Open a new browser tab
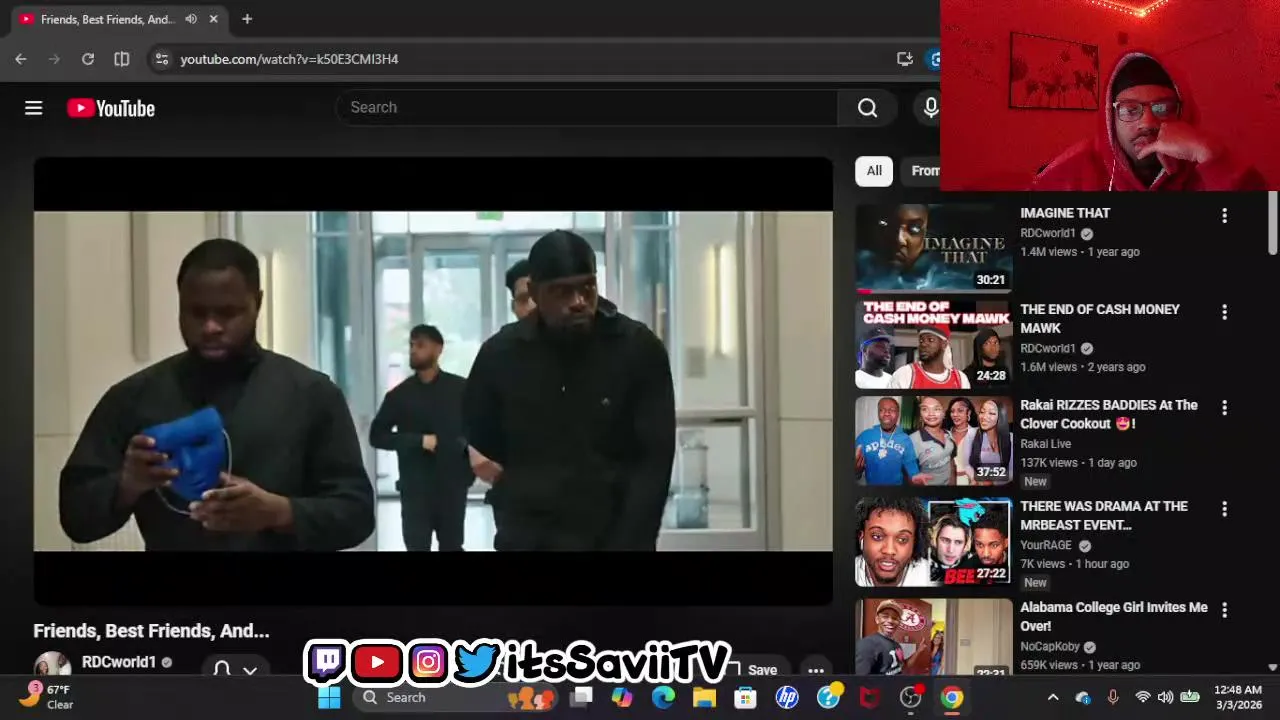Image resolution: width=1280 pixels, height=720 pixels. (x=247, y=19)
